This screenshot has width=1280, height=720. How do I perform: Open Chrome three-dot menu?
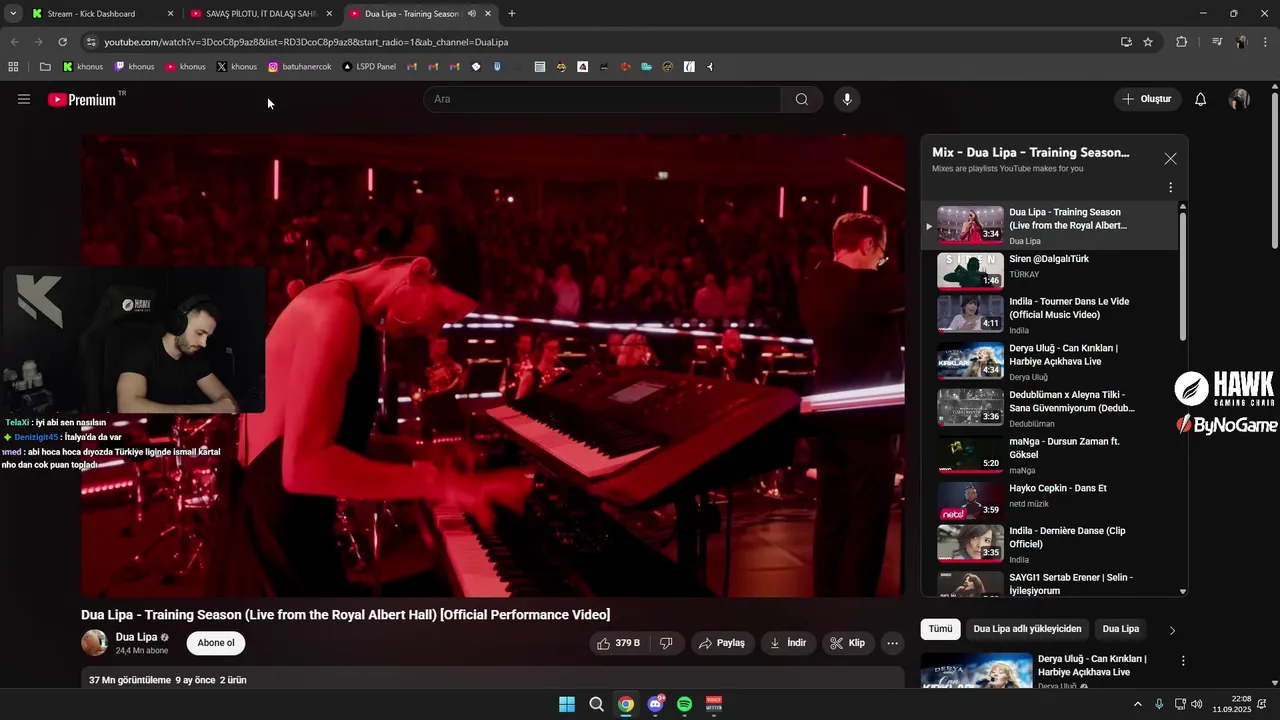[x=1266, y=42]
